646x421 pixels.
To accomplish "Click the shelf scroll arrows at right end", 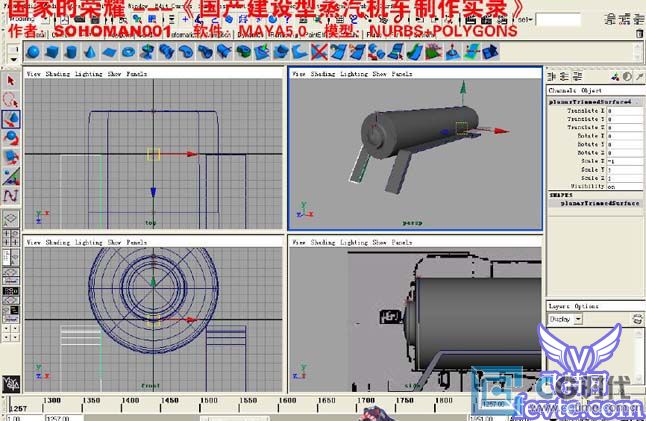I will click(x=639, y=52).
